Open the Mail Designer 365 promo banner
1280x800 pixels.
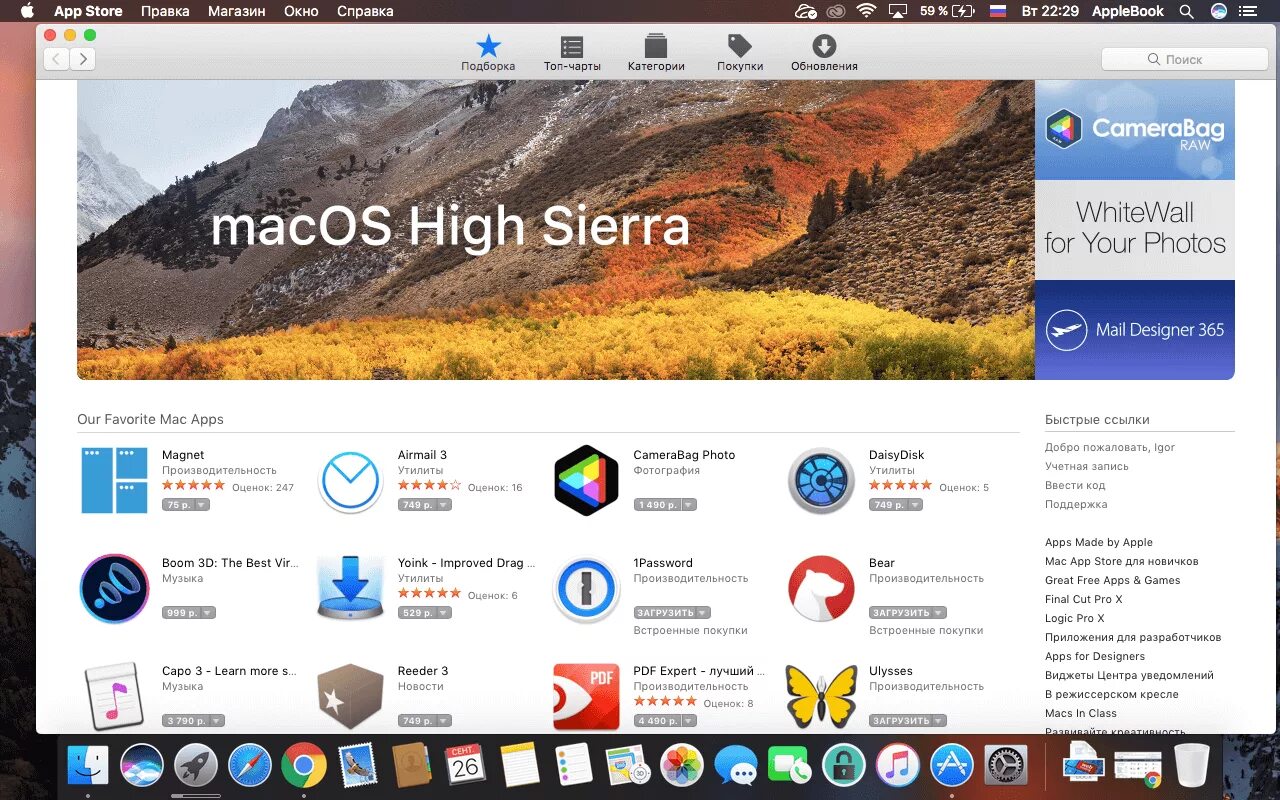(1135, 330)
